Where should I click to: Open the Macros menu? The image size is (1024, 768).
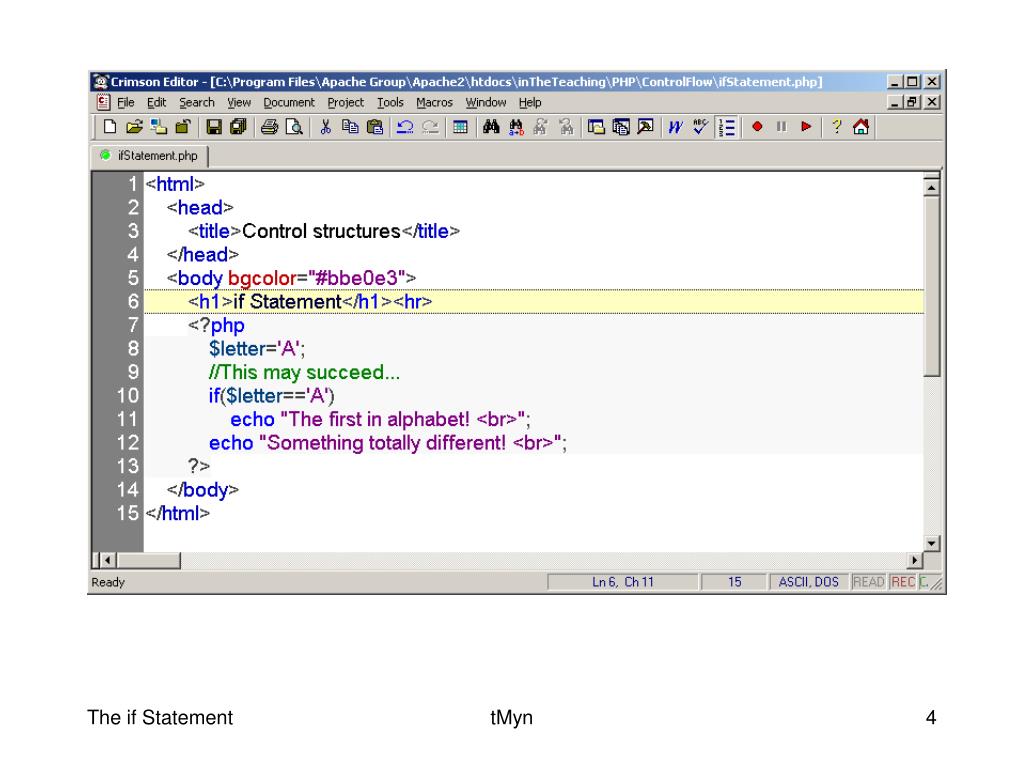point(434,103)
